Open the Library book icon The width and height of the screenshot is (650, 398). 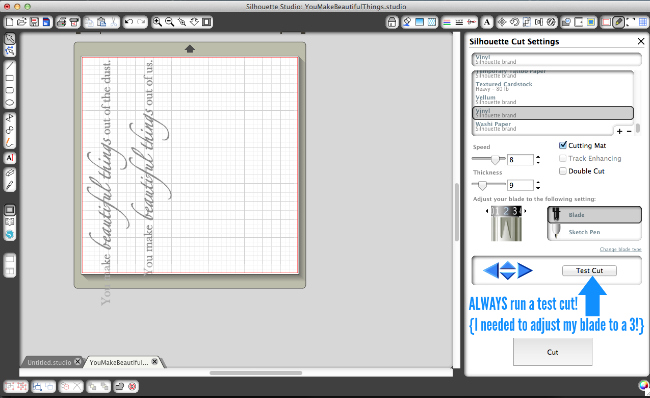pos(10,222)
